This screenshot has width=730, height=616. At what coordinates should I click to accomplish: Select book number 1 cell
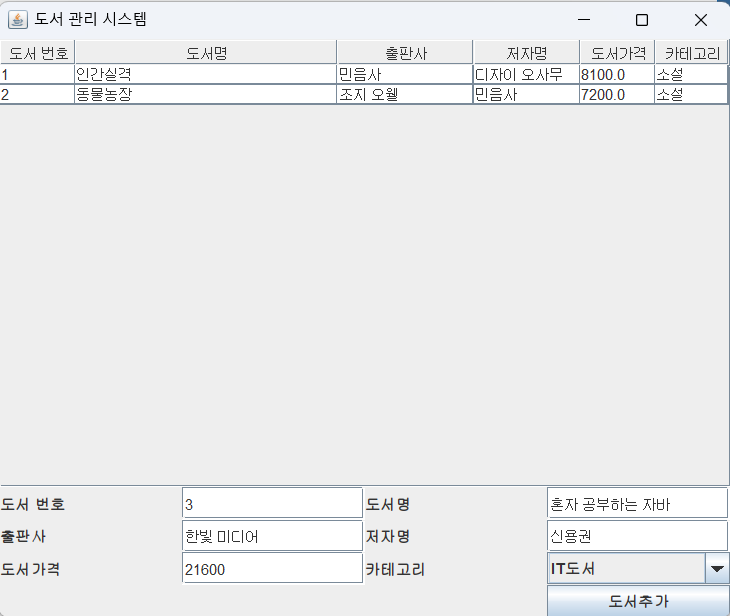coord(37,74)
